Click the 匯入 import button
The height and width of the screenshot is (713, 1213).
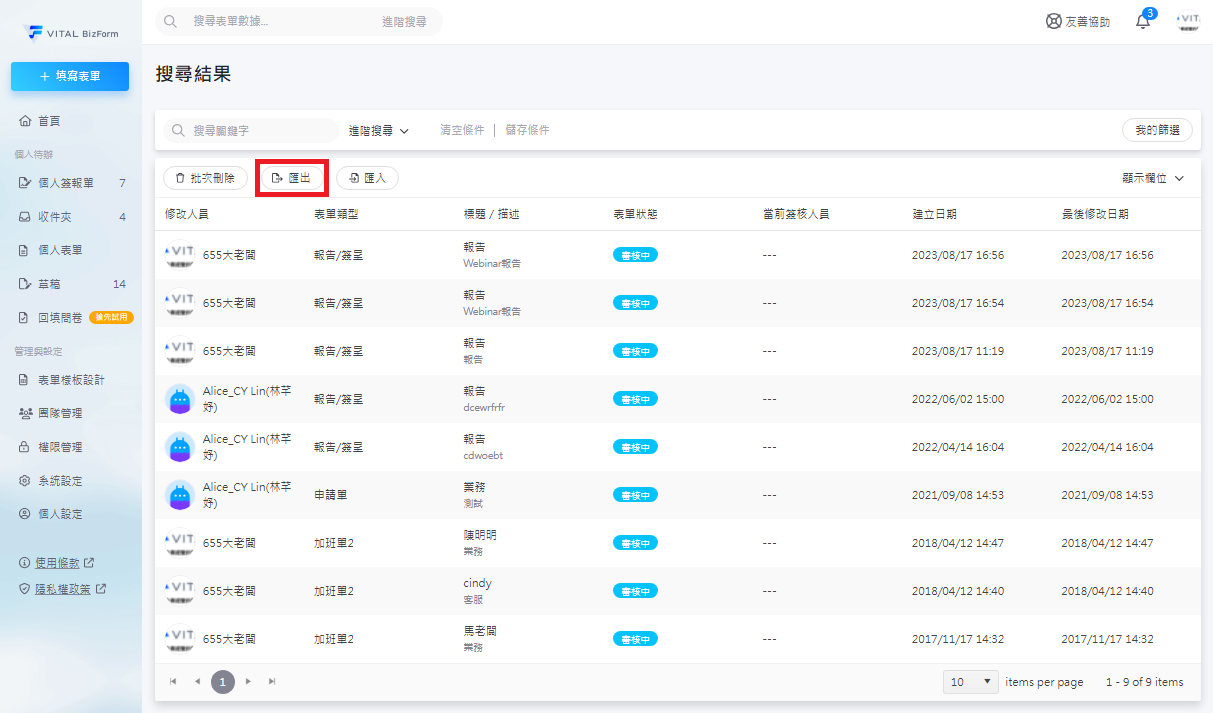(x=367, y=178)
